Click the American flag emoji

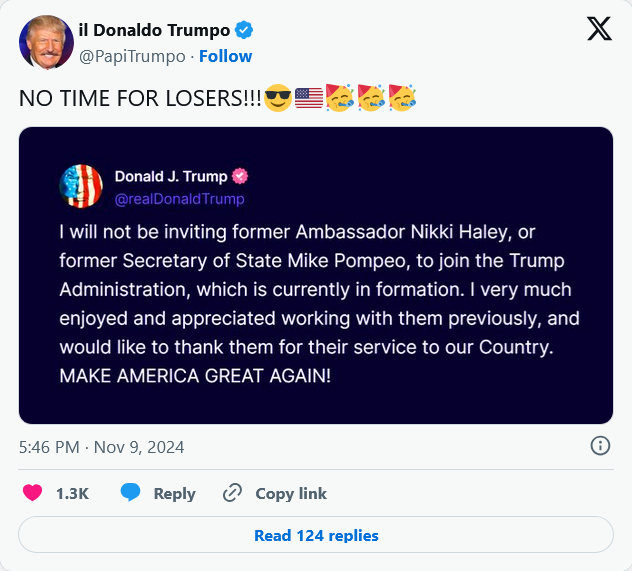coord(308,99)
